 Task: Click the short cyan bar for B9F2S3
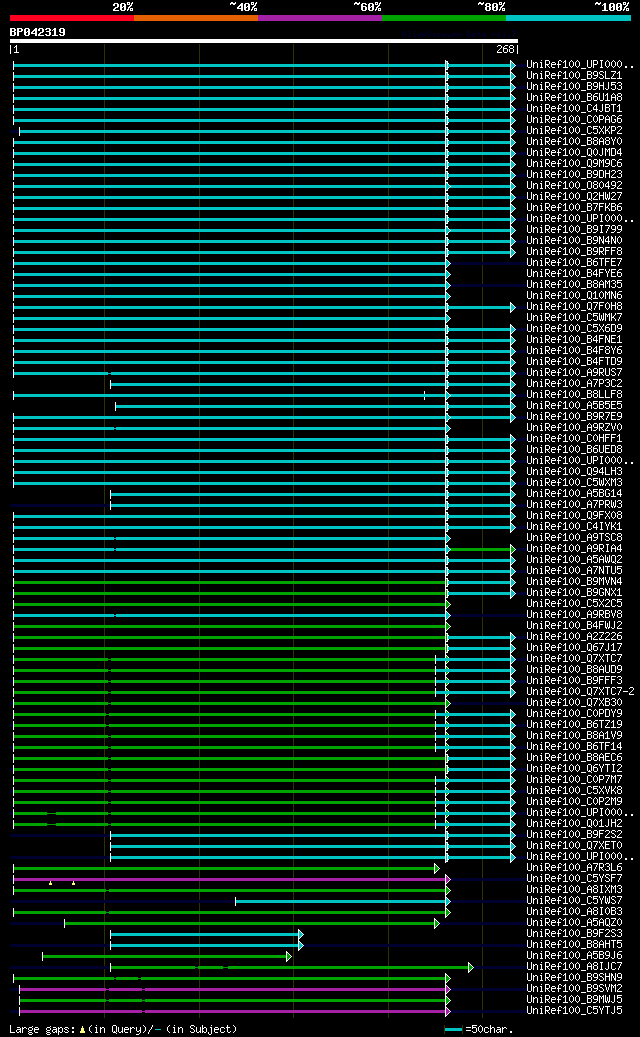[x=206, y=934]
